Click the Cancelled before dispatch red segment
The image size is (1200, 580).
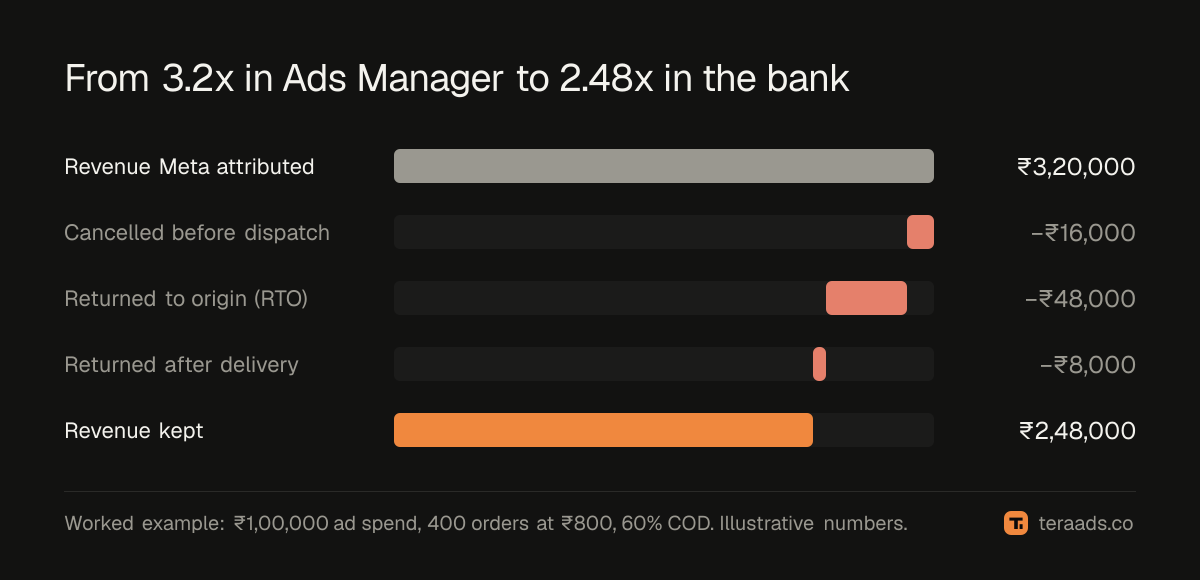point(920,232)
